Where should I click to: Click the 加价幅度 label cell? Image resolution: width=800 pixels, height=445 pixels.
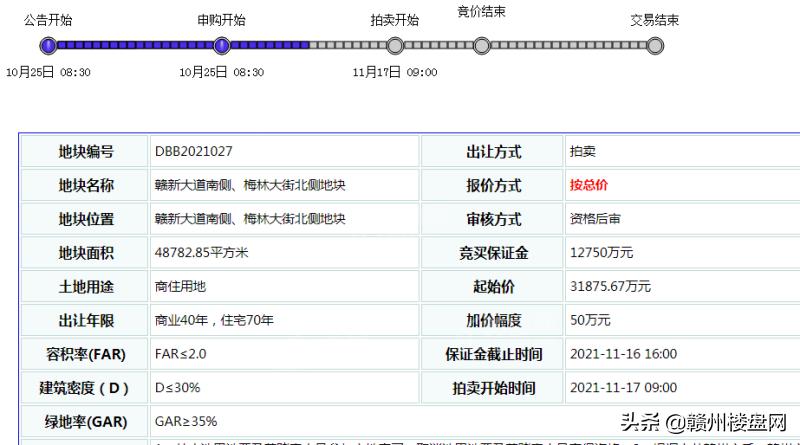[492, 320]
